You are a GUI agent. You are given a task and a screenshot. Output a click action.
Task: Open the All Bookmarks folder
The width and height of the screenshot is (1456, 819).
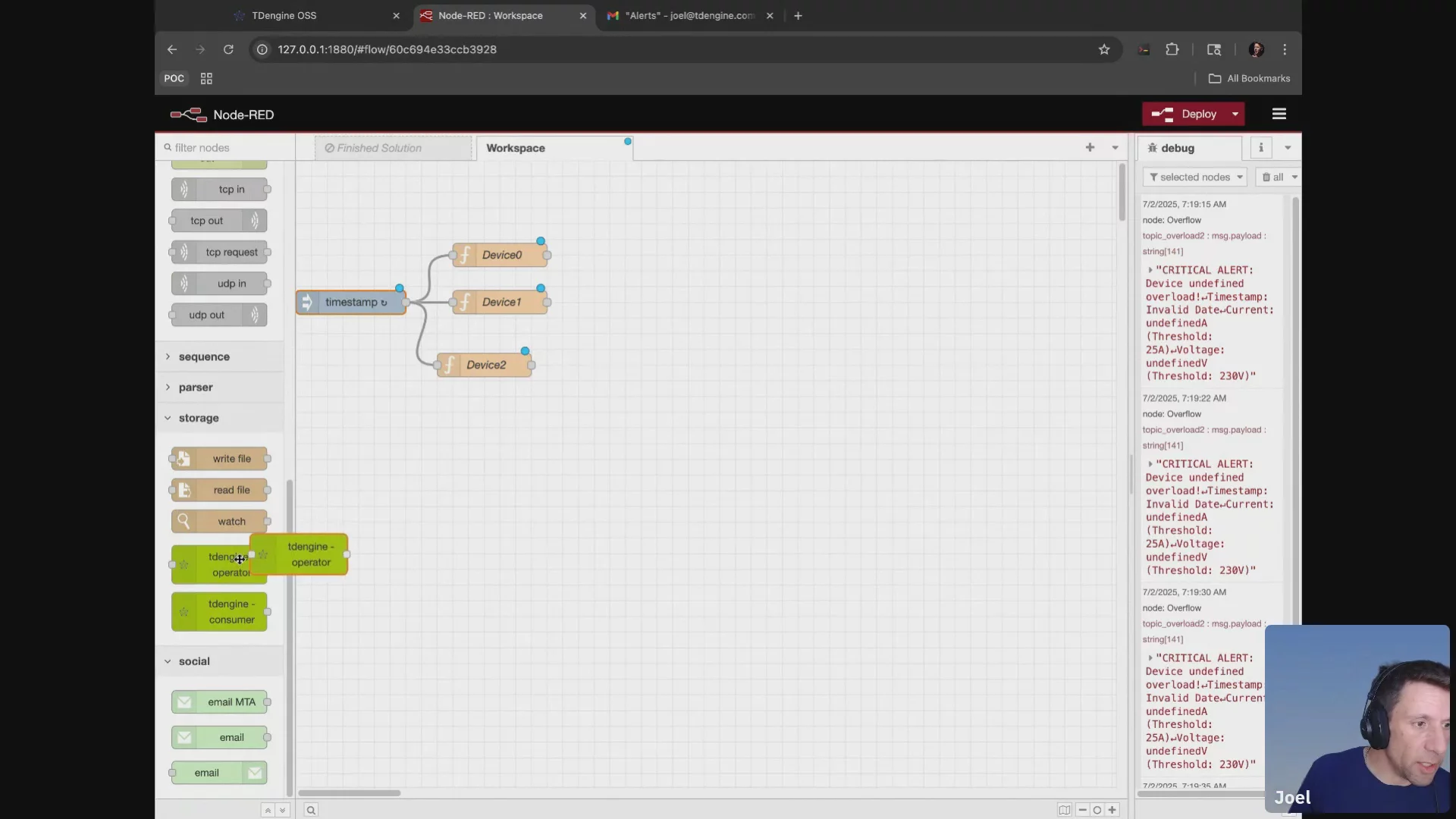coord(1249,79)
